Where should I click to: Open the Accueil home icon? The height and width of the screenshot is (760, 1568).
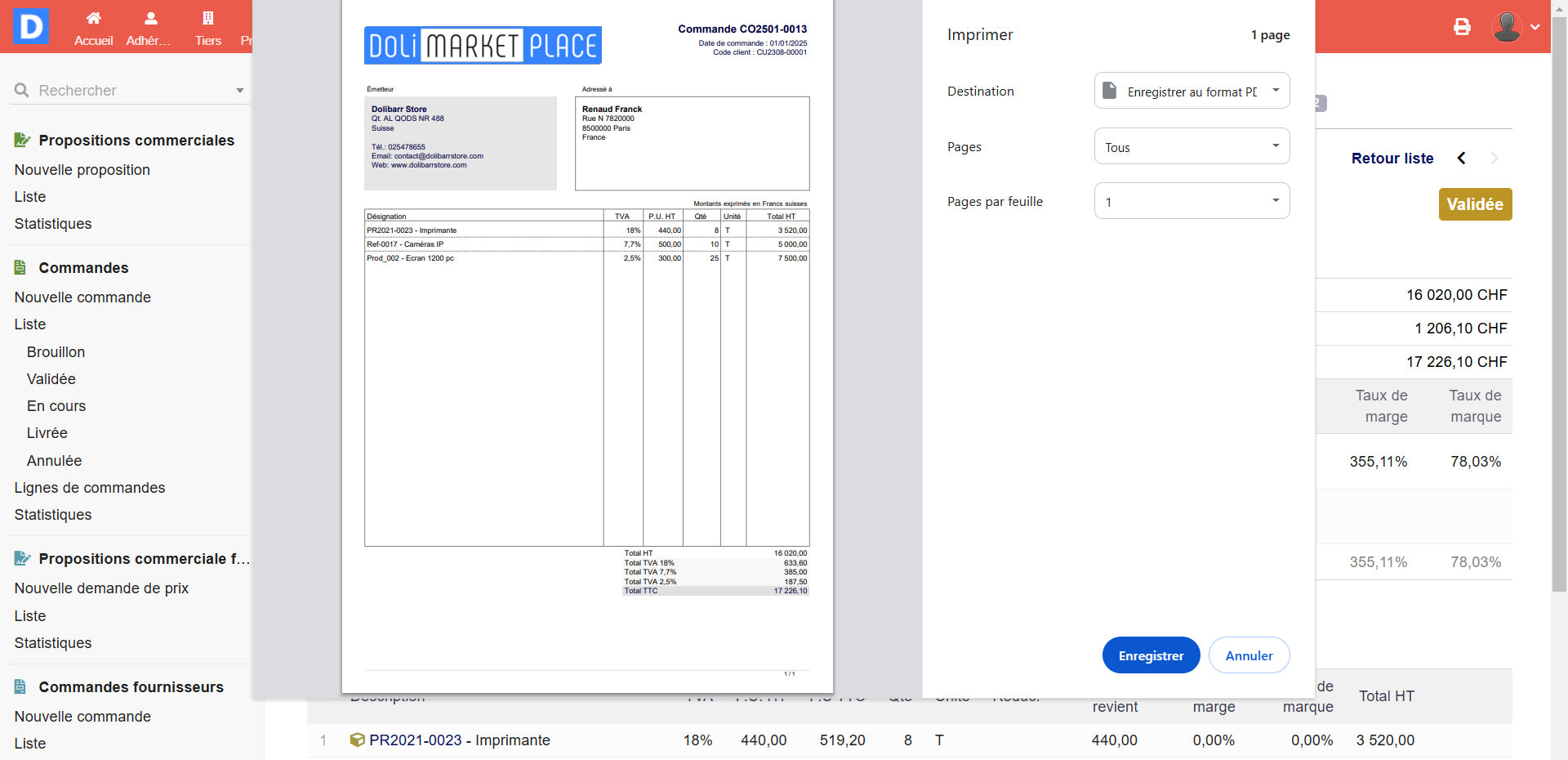pos(93,19)
